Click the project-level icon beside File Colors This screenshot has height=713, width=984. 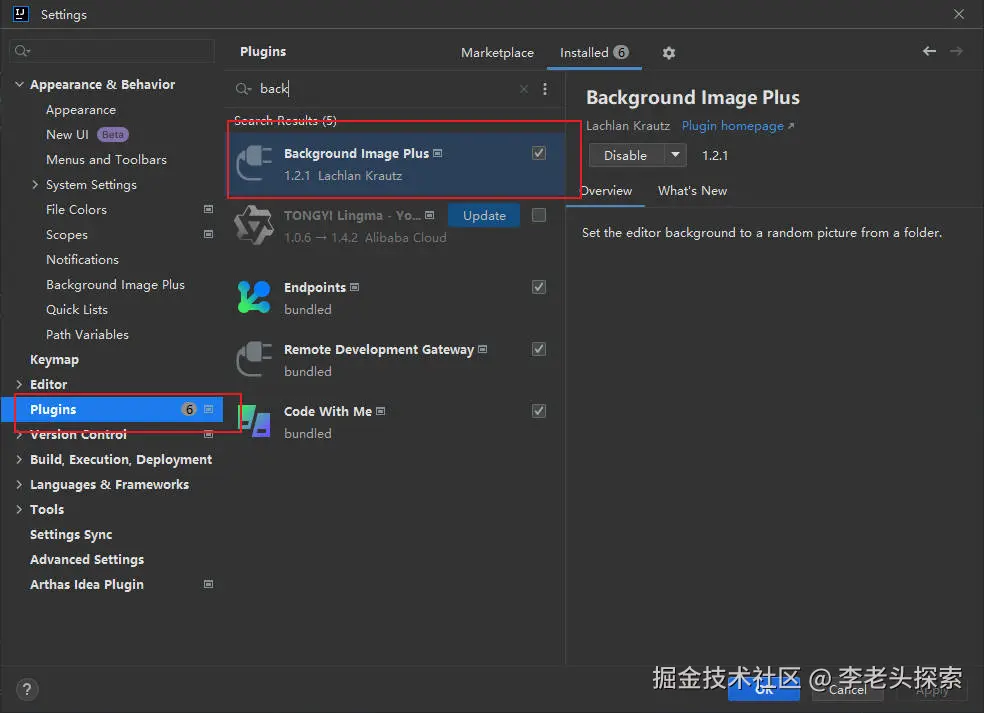[208, 209]
